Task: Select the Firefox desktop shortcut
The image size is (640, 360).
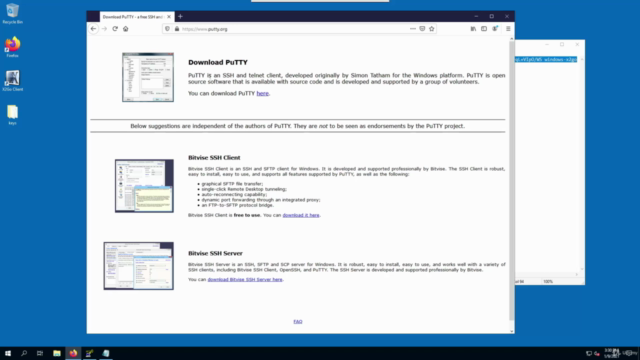Action: pos(13,47)
